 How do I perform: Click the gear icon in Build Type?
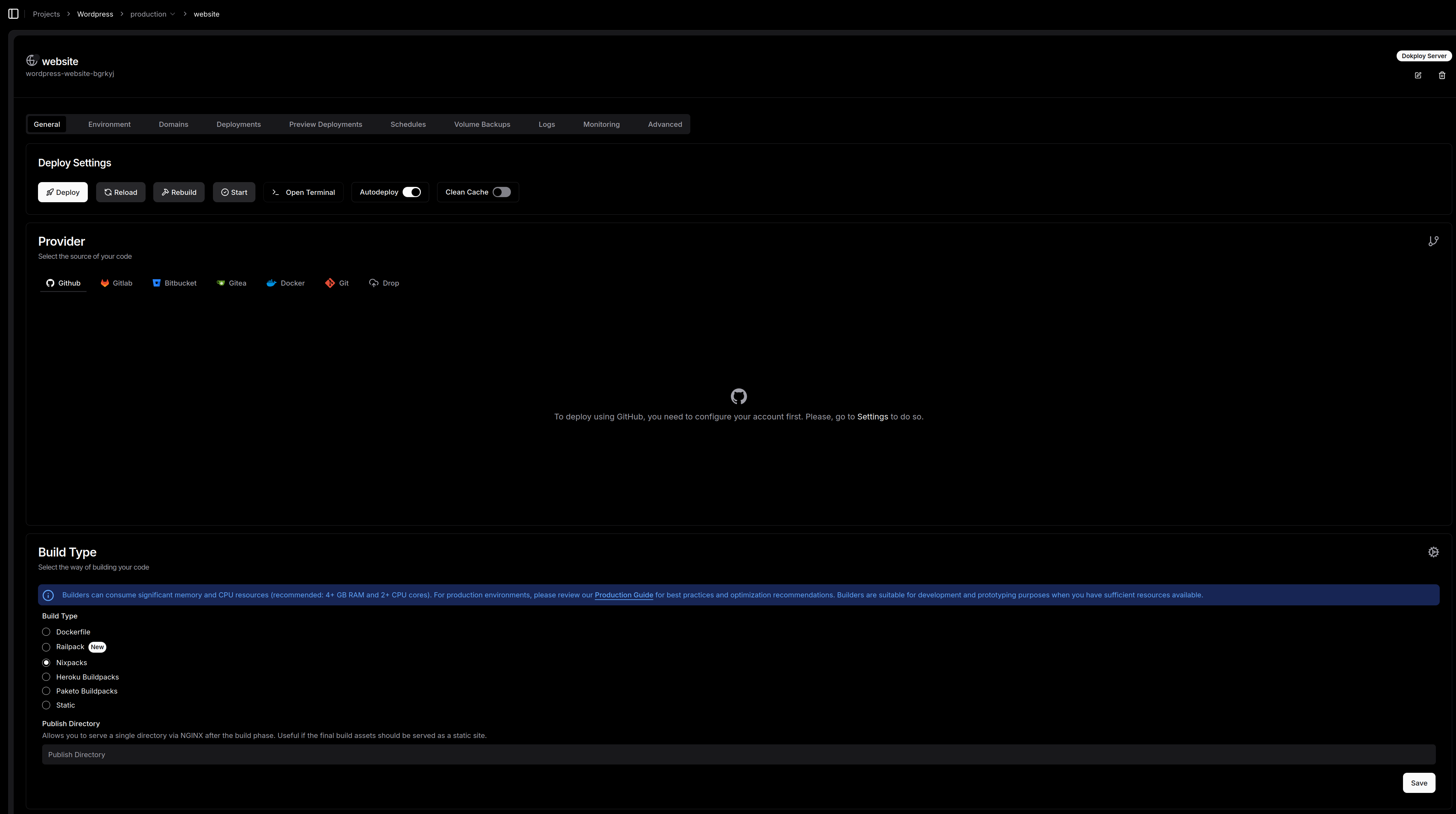point(1433,552)
